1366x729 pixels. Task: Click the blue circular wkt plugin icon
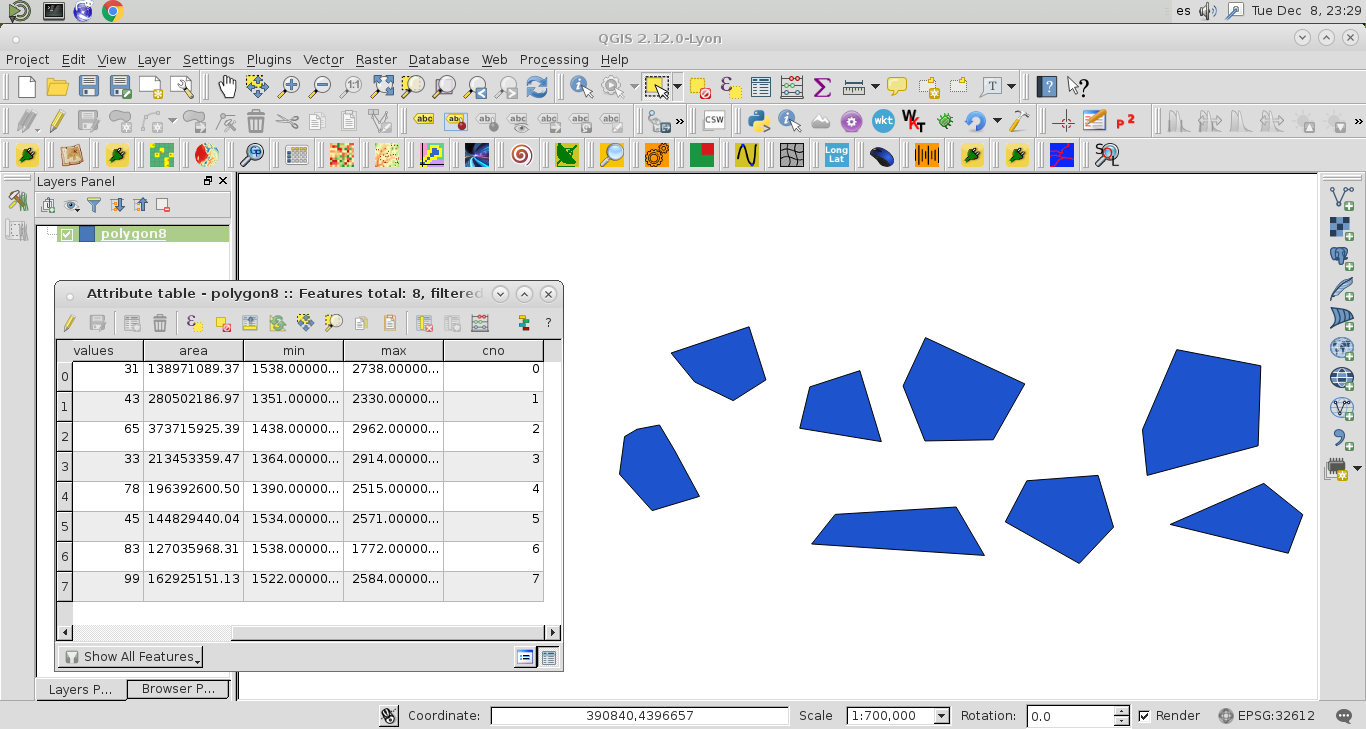pyautogui.click(x=883, y=122)
